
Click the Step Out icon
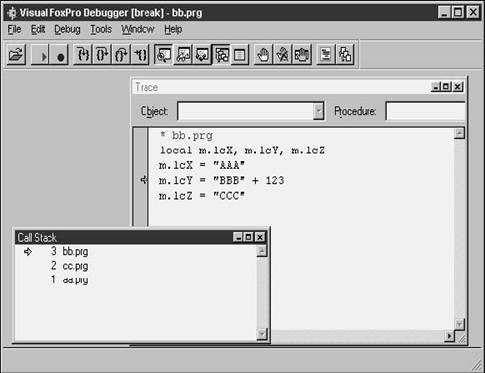(121, 54)
